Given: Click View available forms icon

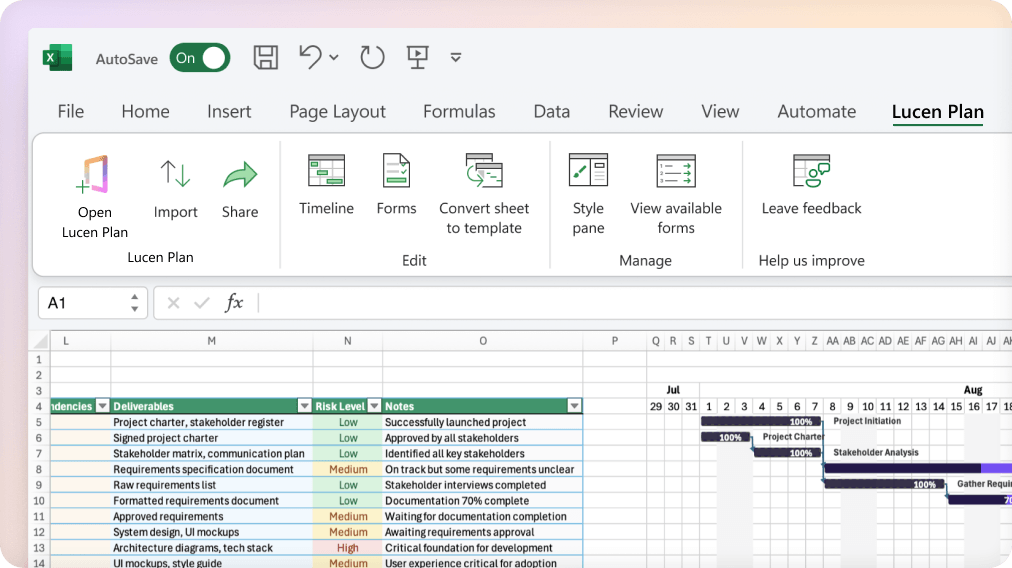Looking at the screenshot, I should (676, 170).
